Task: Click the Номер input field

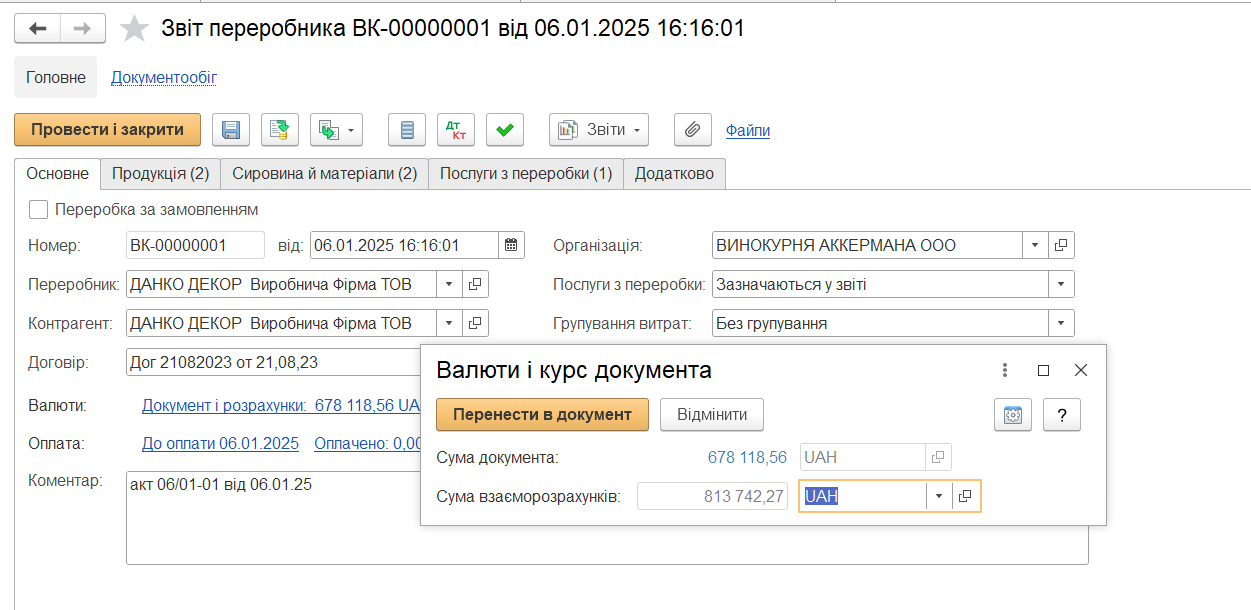Action: point(195,245)
